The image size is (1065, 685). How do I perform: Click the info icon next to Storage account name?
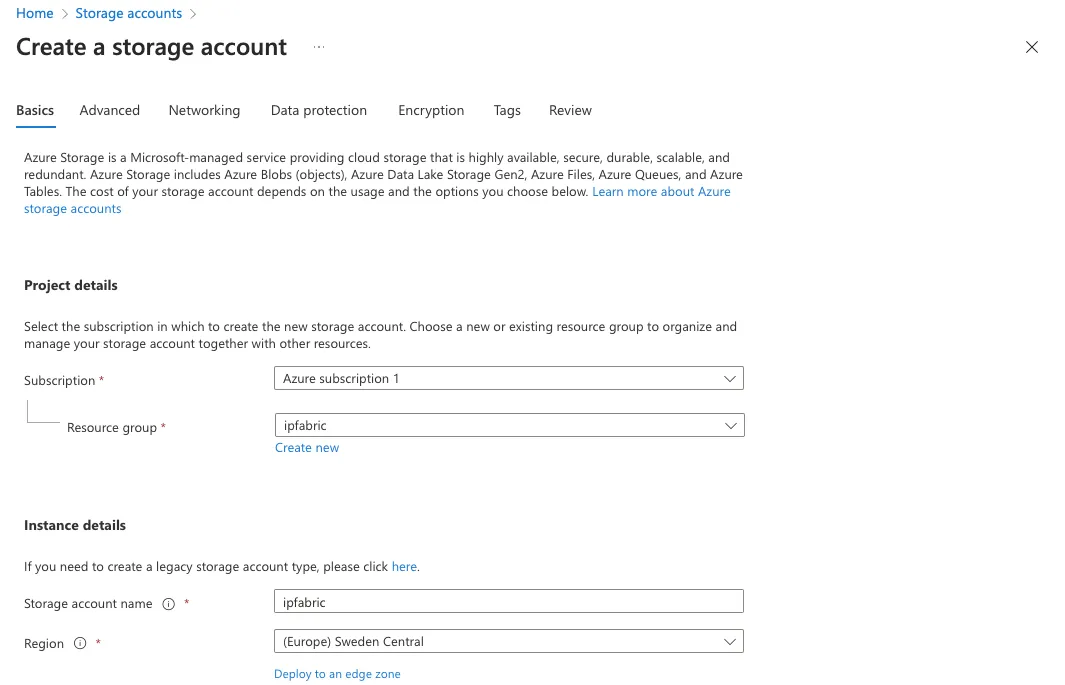[x=168, y=604]
